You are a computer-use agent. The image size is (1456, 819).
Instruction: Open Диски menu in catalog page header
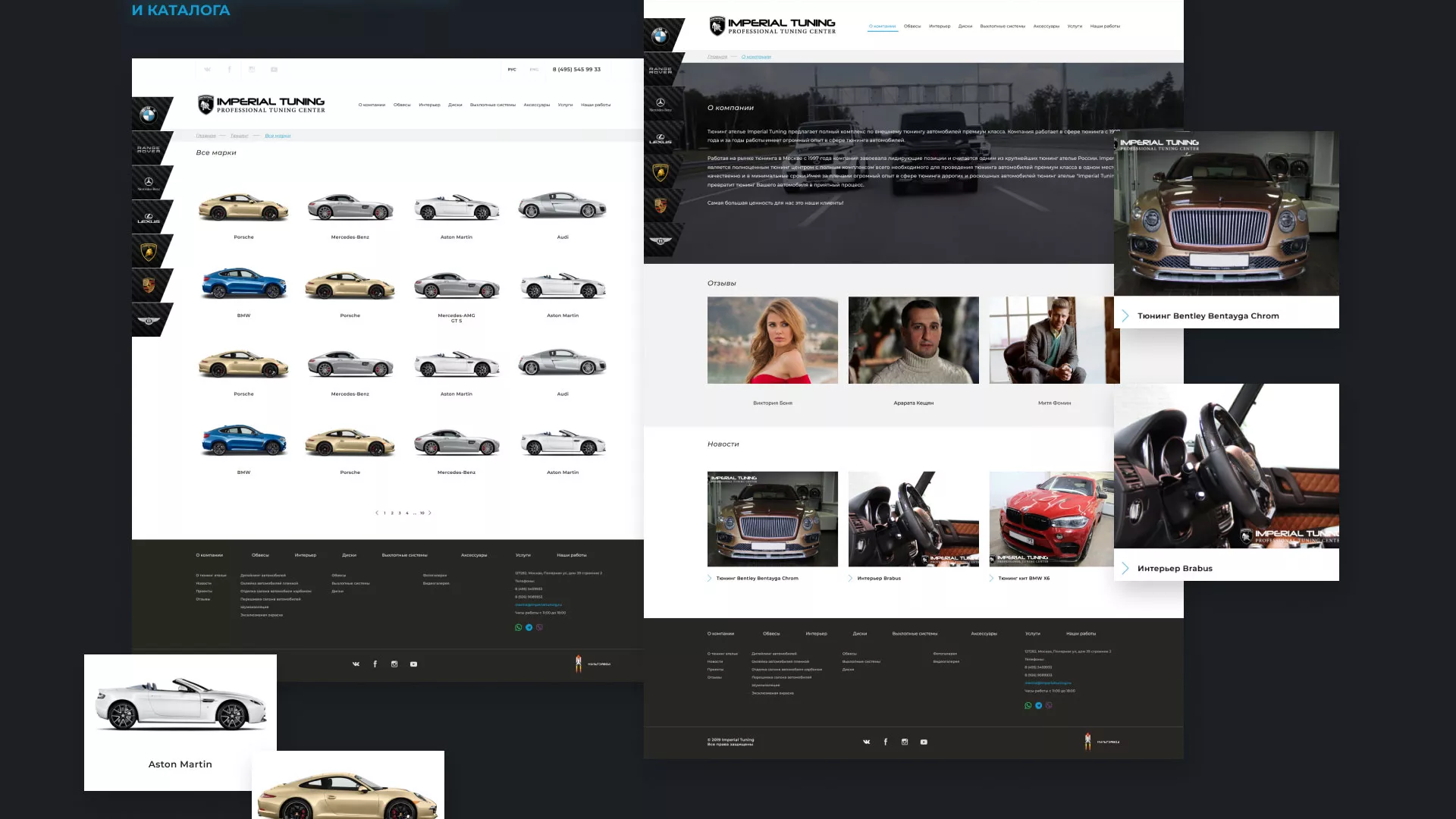(x=455, y=105)
